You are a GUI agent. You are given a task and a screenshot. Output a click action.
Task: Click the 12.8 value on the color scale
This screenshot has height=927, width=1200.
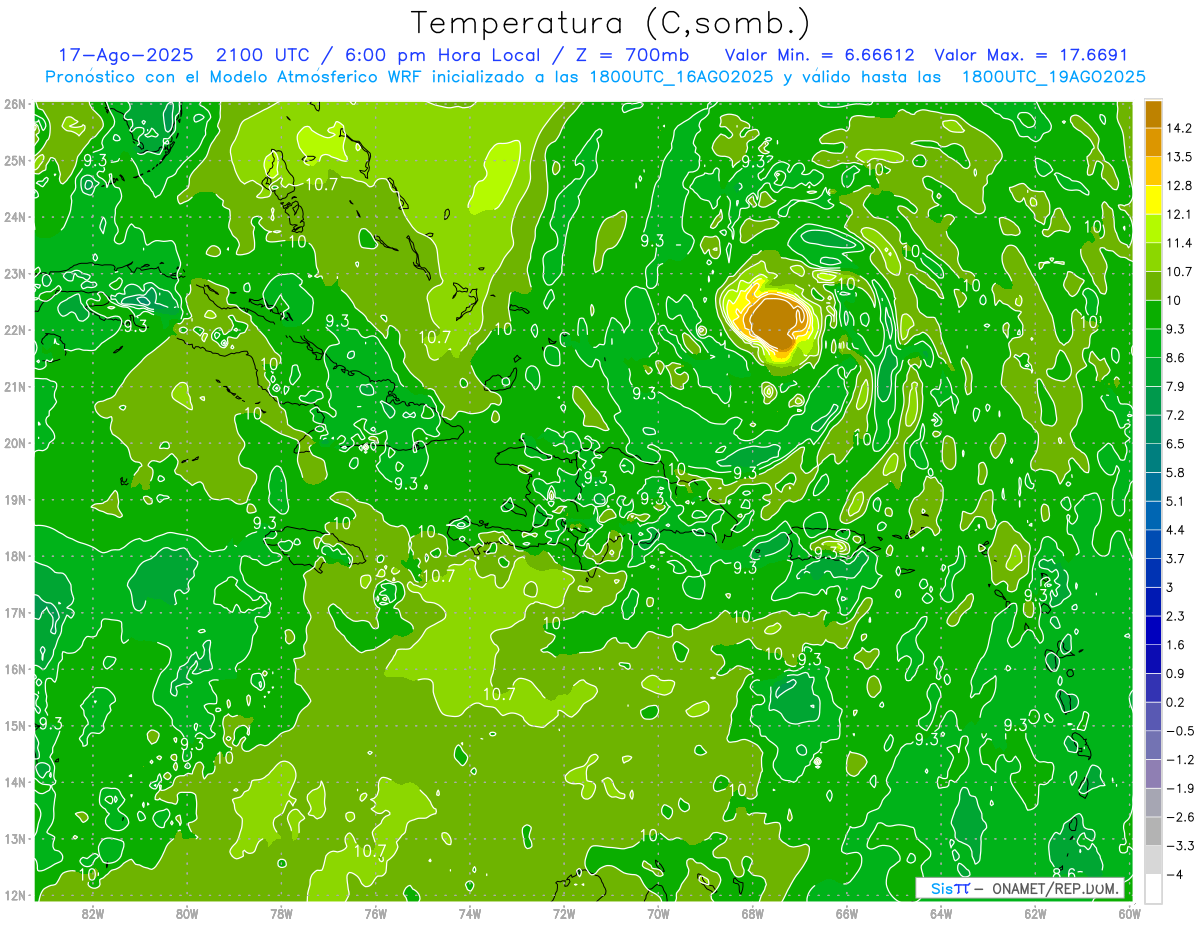click(1179, 186)
